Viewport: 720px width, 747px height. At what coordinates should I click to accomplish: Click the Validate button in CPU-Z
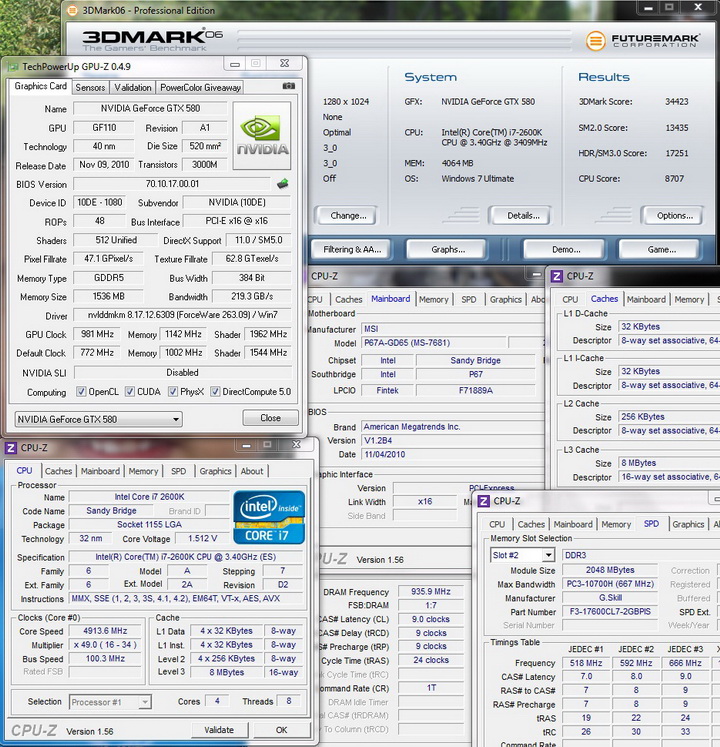click(219, 730)
